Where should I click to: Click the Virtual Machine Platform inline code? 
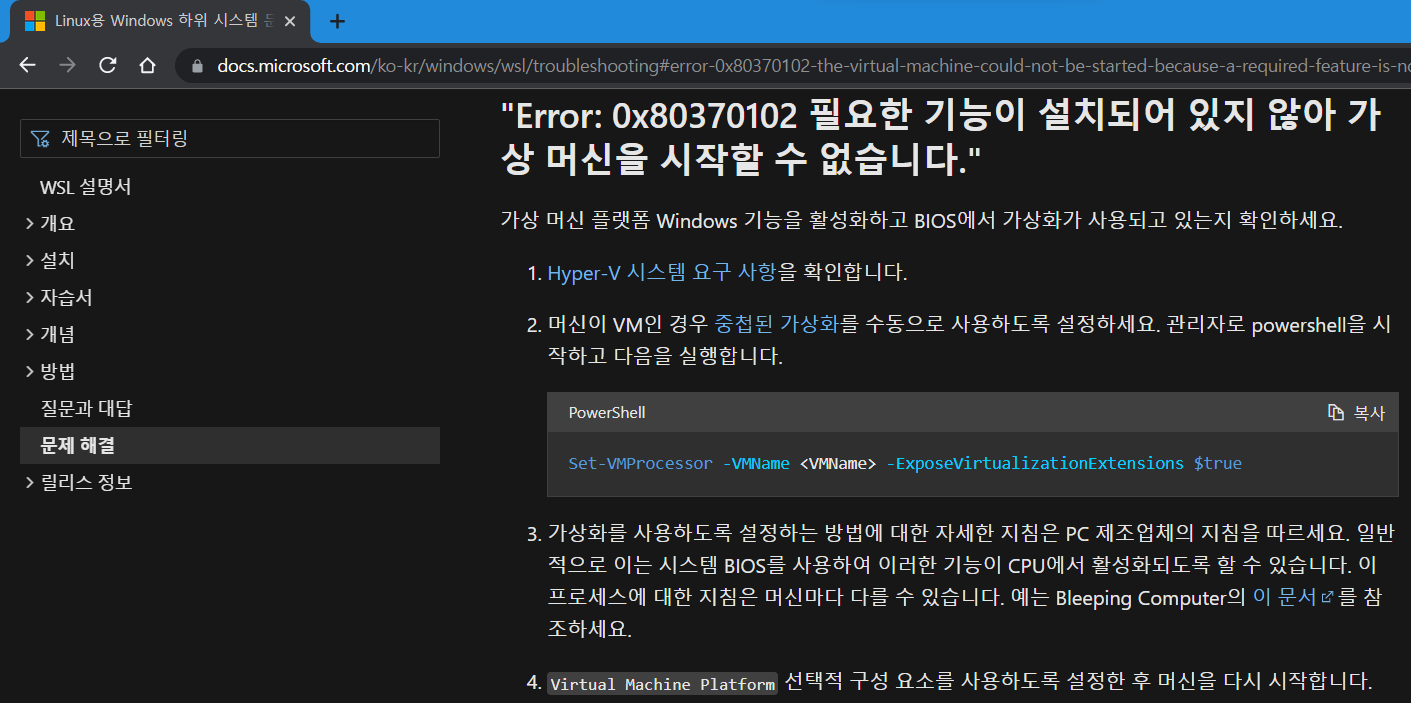coord(662,684)
